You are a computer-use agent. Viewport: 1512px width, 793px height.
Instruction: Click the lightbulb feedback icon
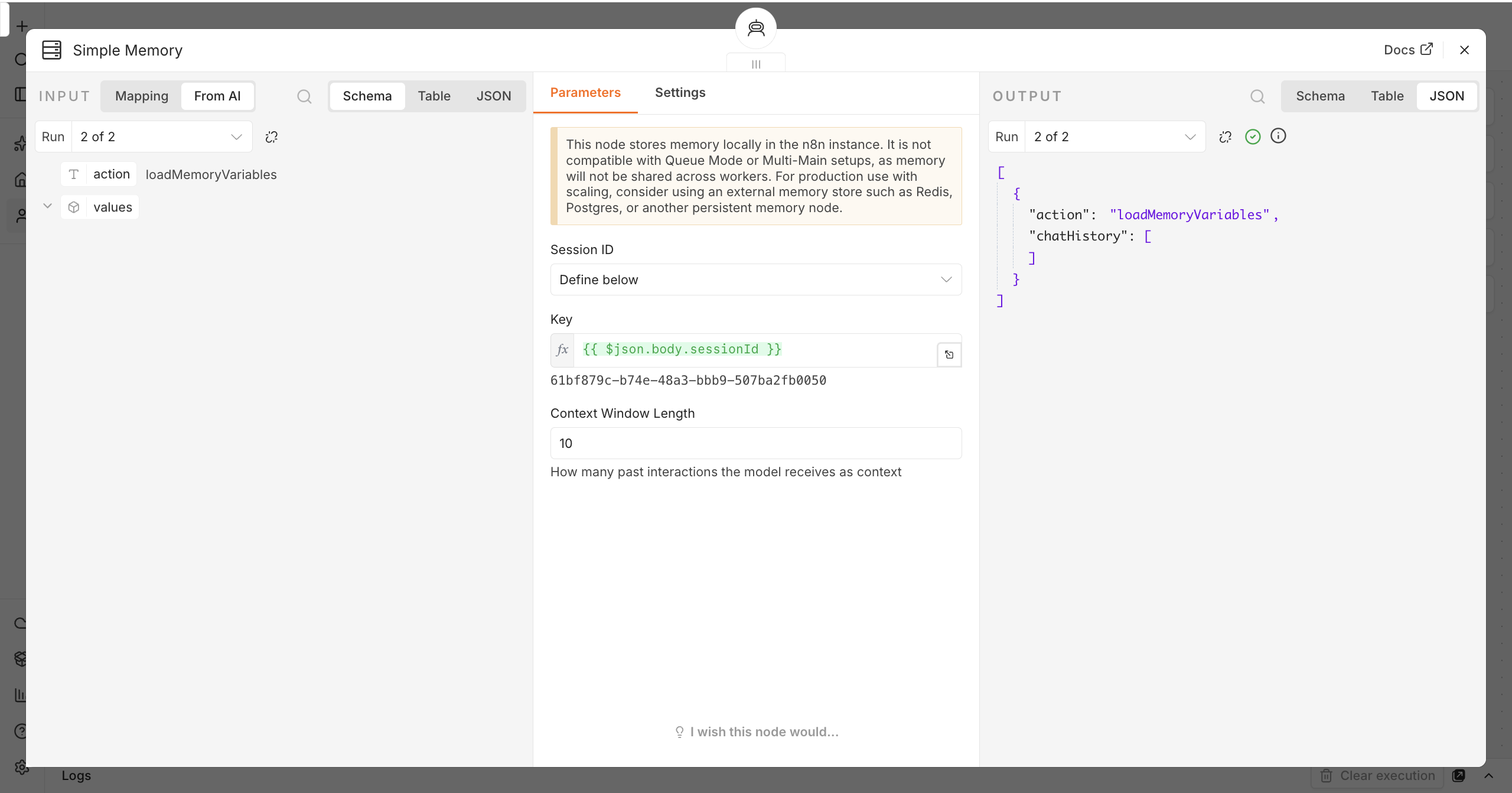[679, 732]
